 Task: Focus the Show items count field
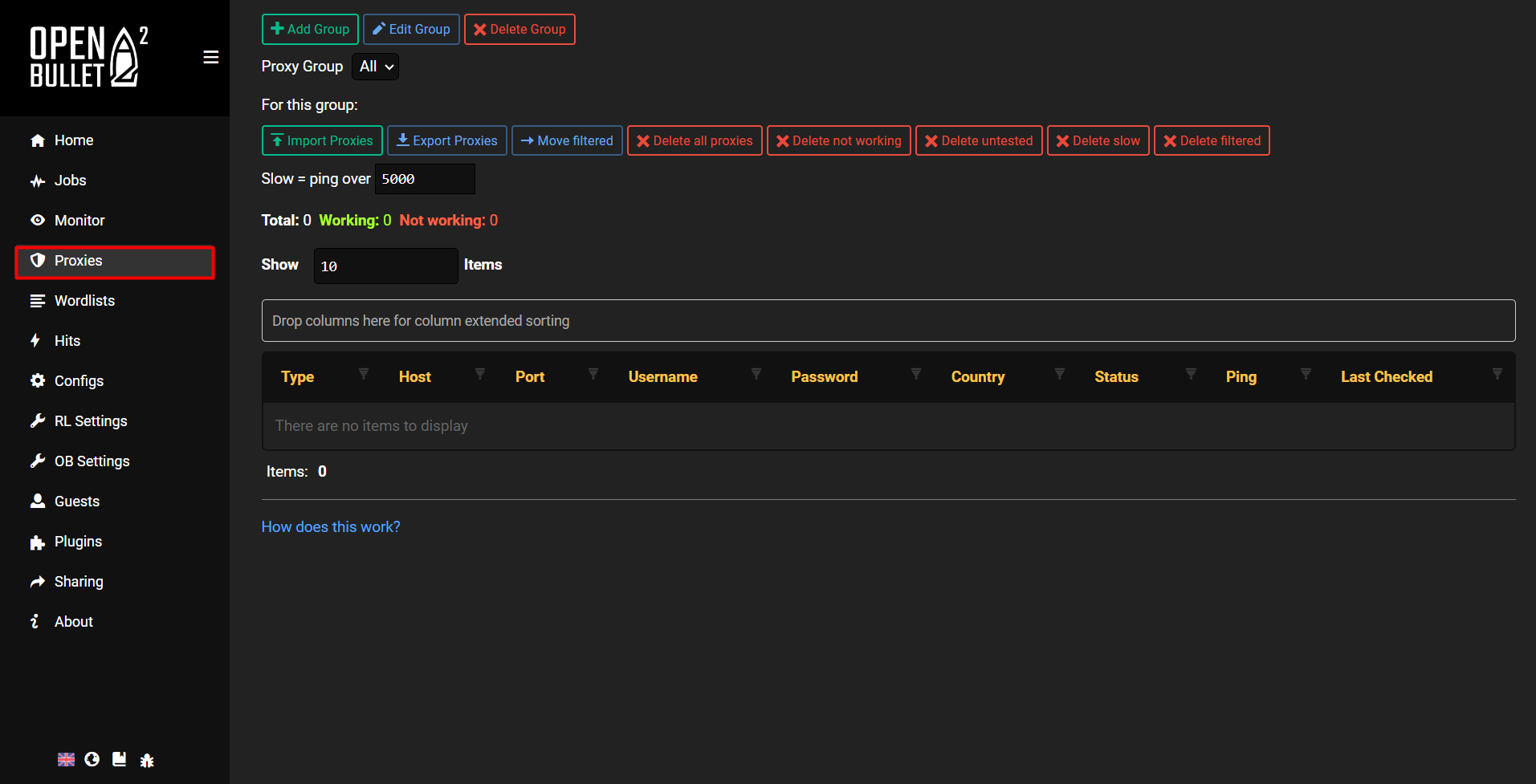[385, 266]
